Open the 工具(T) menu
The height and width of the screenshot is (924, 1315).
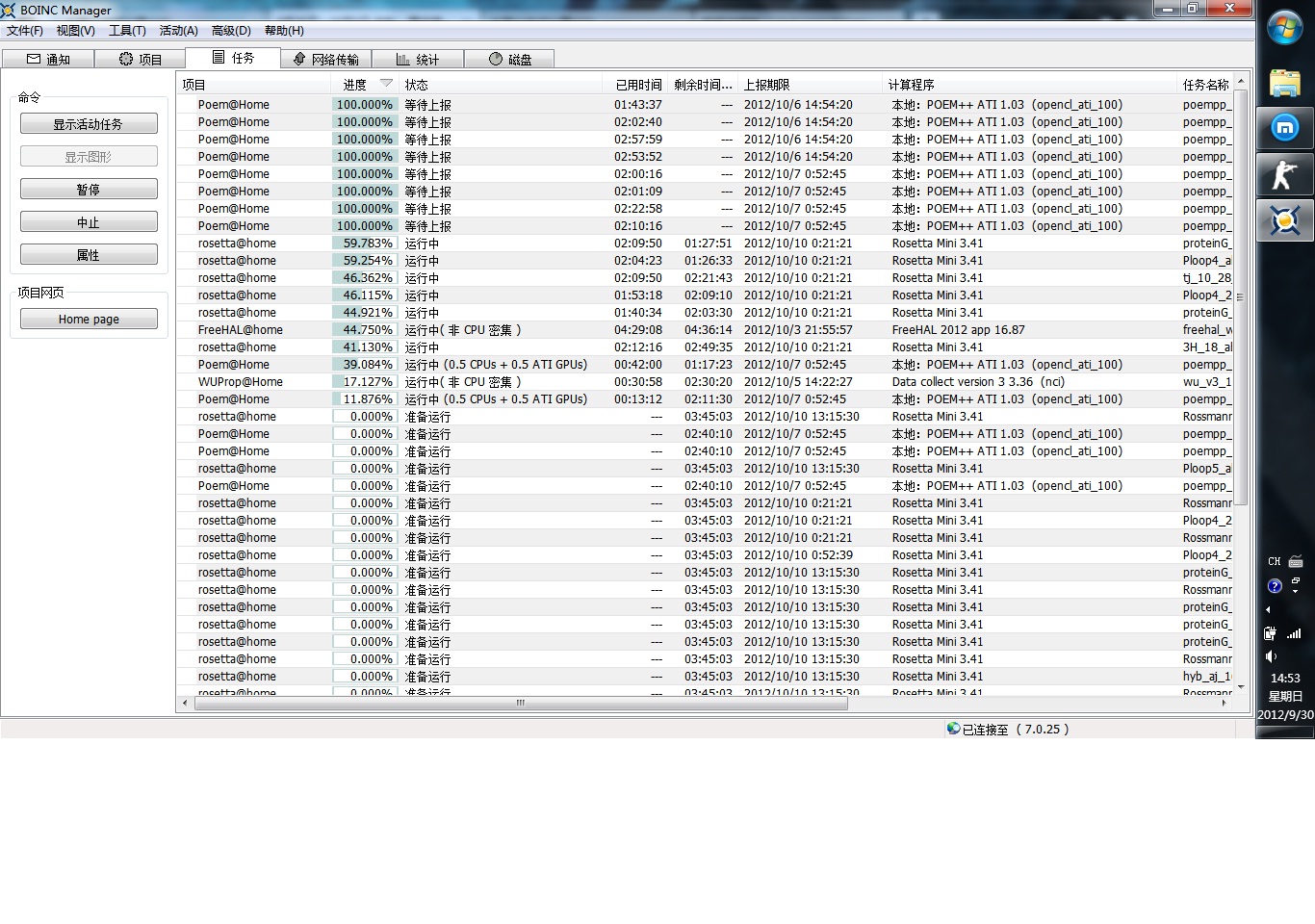(127, 31)
